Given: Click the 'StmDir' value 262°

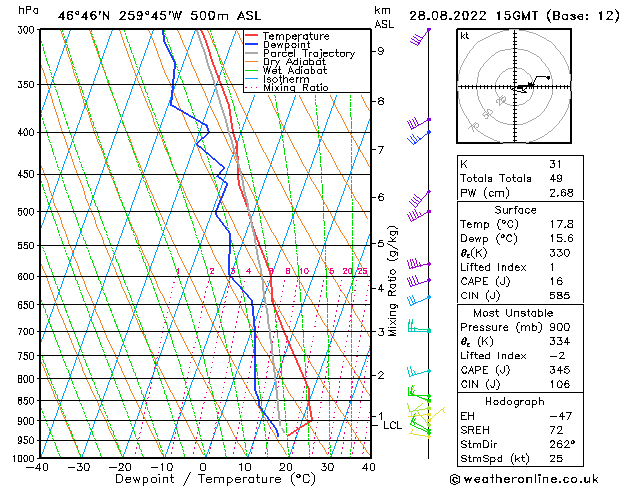Looking at the screenshot, I should [x=562, y=445].
